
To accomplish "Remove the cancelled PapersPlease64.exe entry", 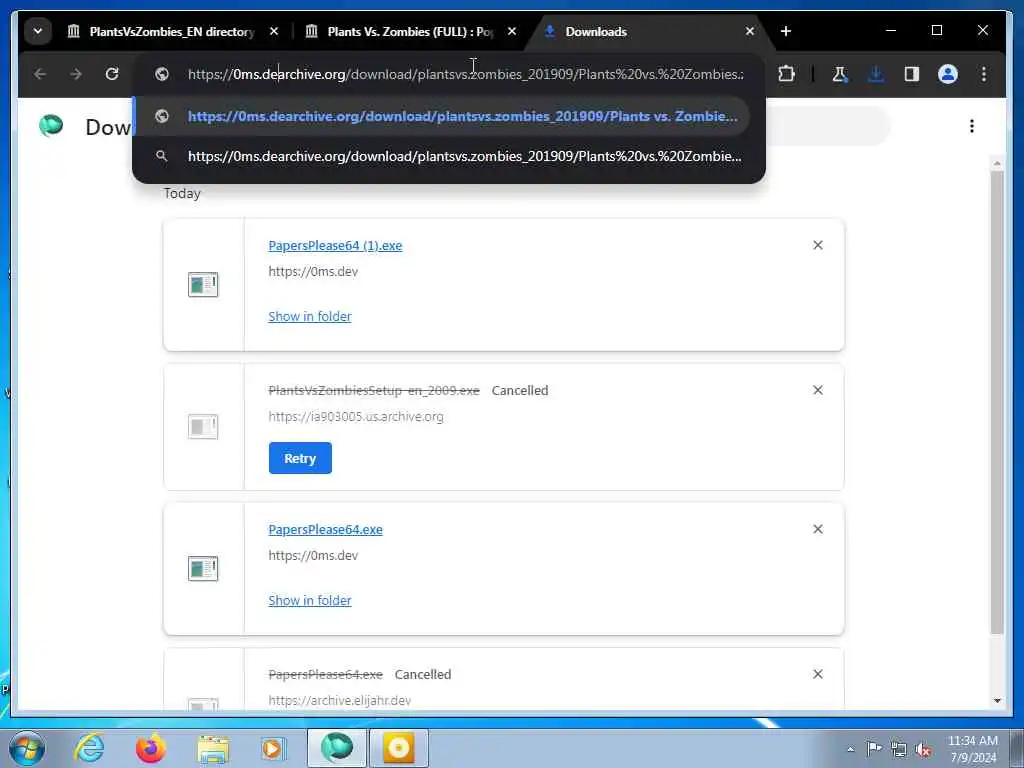I will (x=818, y=674).
